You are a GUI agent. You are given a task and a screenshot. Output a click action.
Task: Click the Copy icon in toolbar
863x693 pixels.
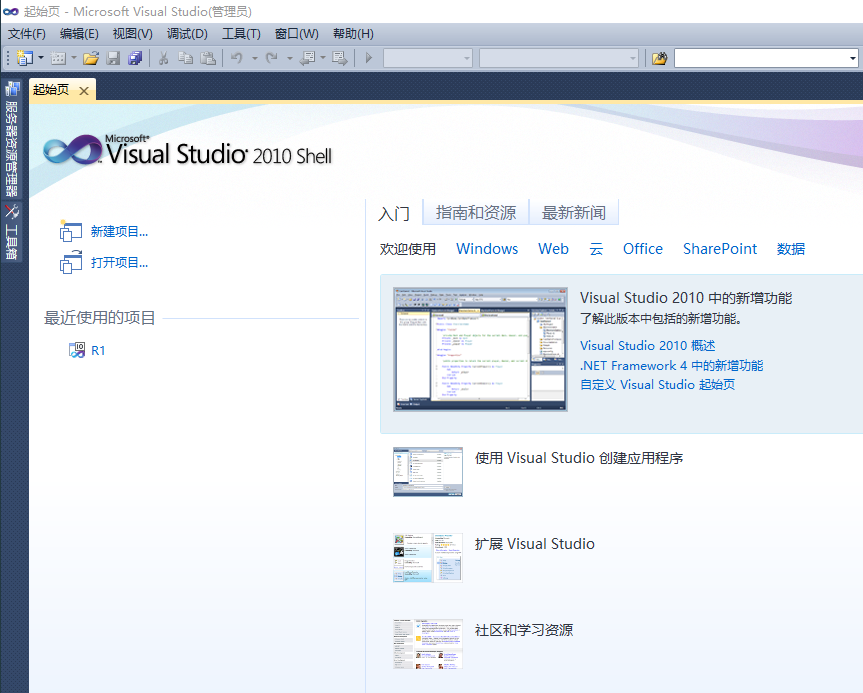pos(185,58)
